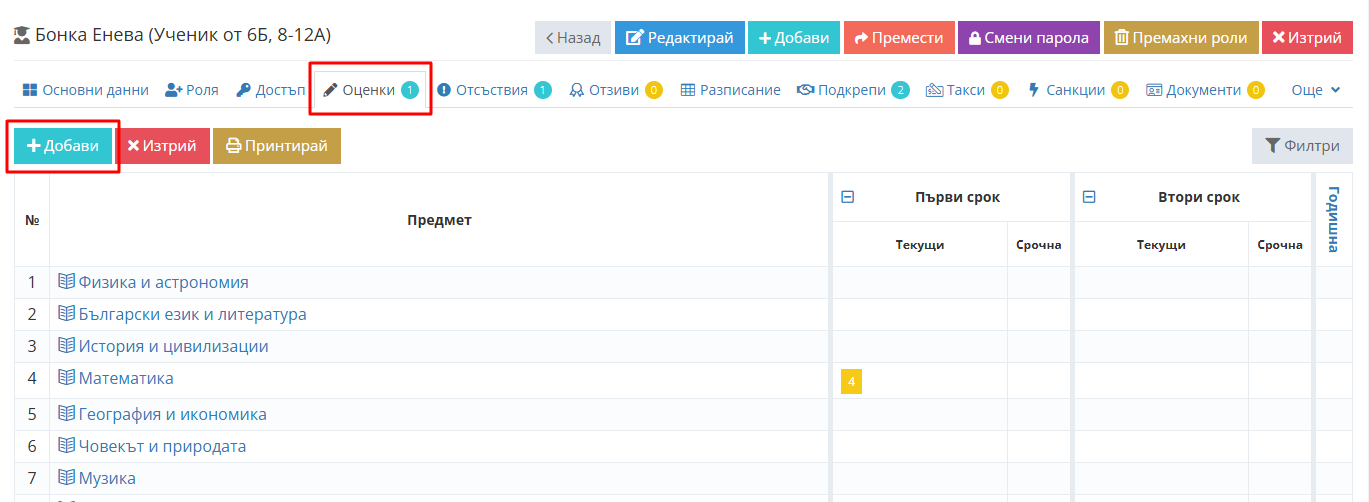Open the Разписание tab
The image size is (1369, 502).
coord(730,90)
